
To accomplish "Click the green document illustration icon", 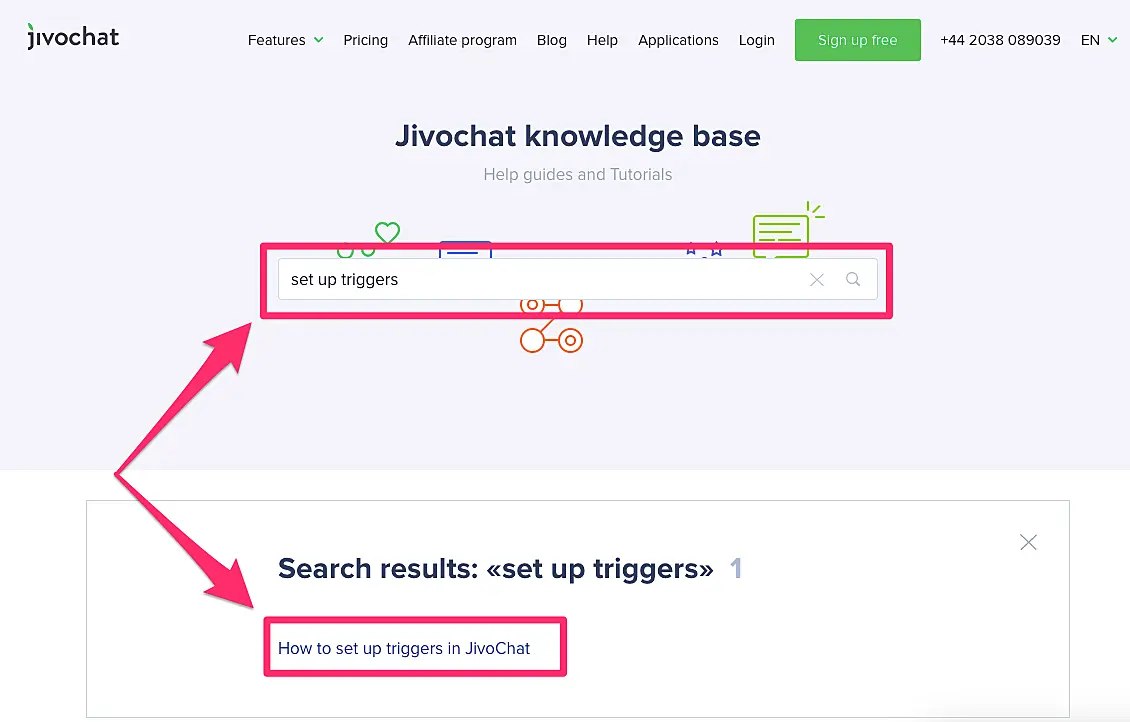I will 786,231.
